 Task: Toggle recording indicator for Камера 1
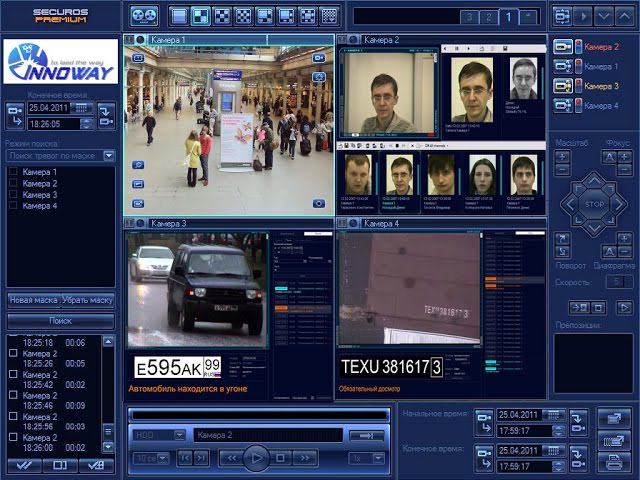[x=578, y=66]
